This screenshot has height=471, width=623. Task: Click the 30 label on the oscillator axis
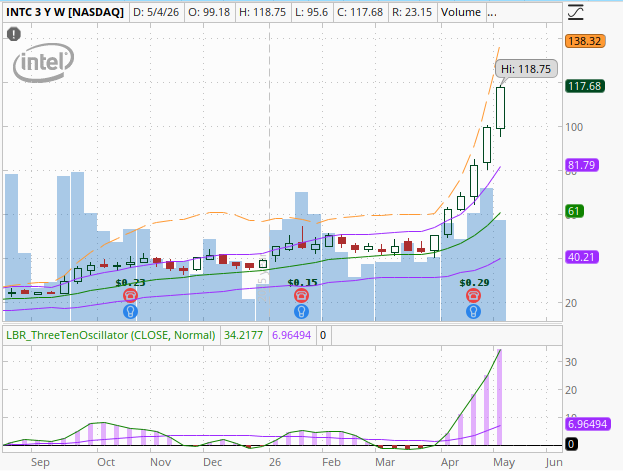[571, 362]
